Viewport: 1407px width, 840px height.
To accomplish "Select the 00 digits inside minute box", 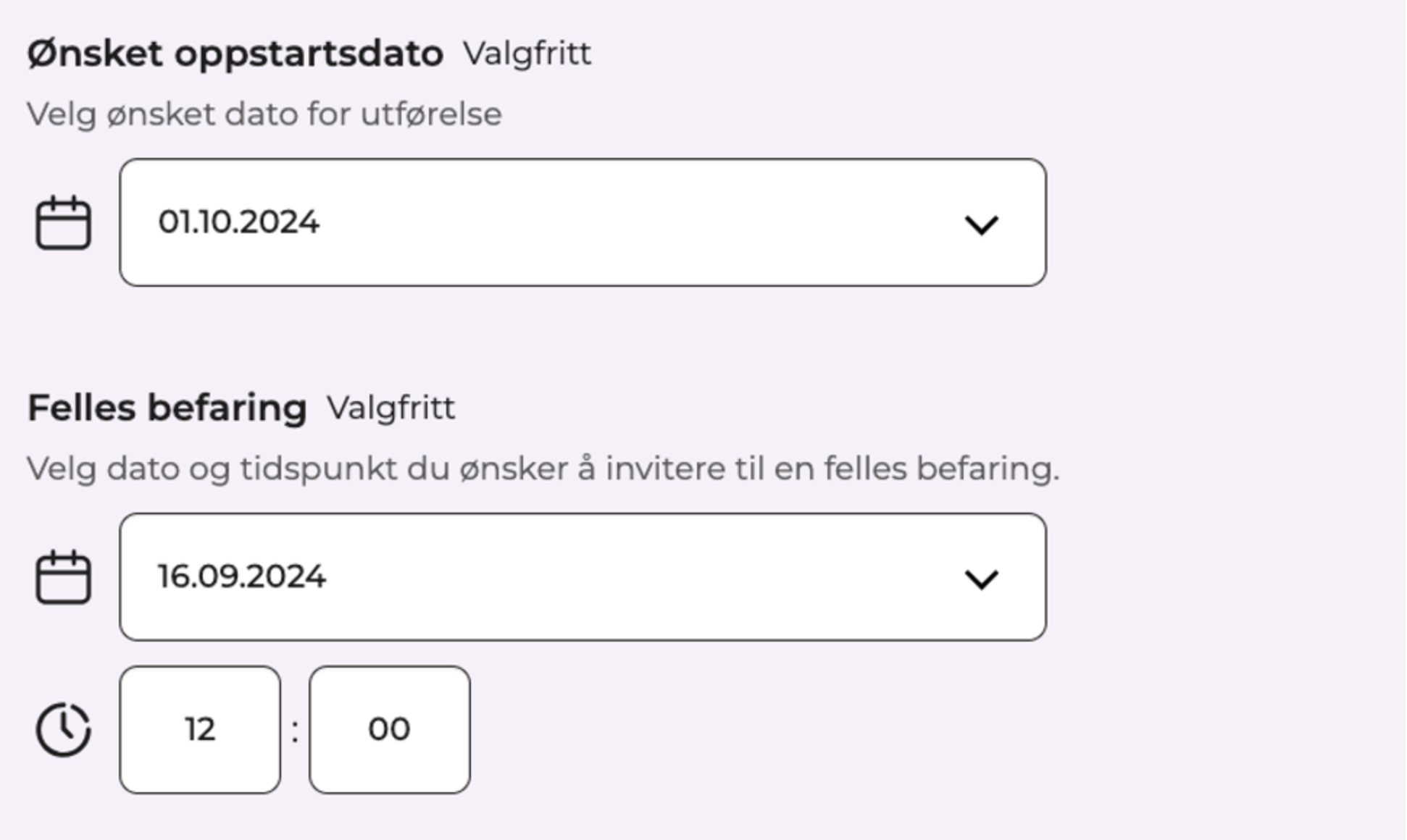I will [x=390, y=729].
